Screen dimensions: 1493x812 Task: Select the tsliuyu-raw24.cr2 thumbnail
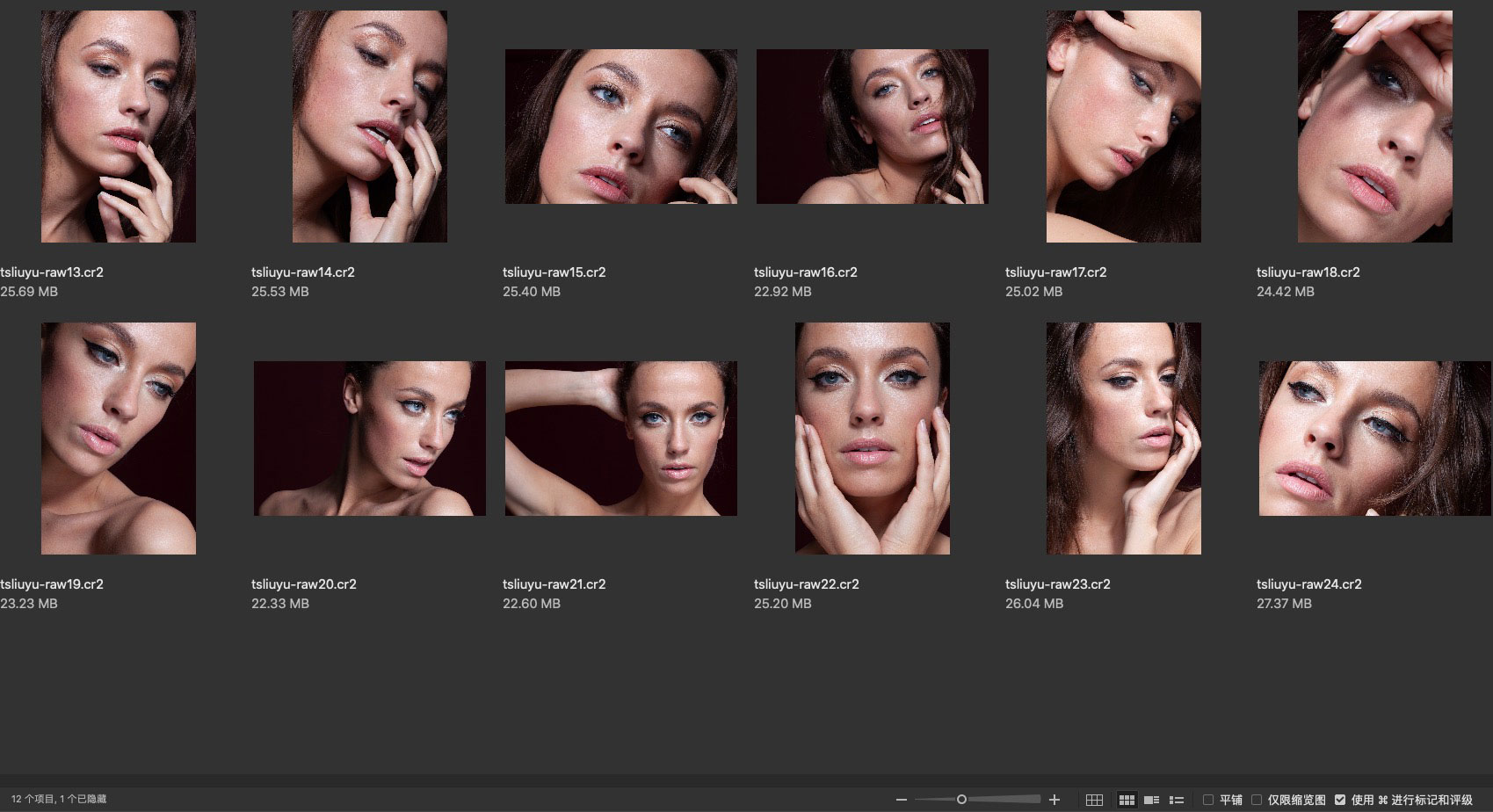(1374, 438)
